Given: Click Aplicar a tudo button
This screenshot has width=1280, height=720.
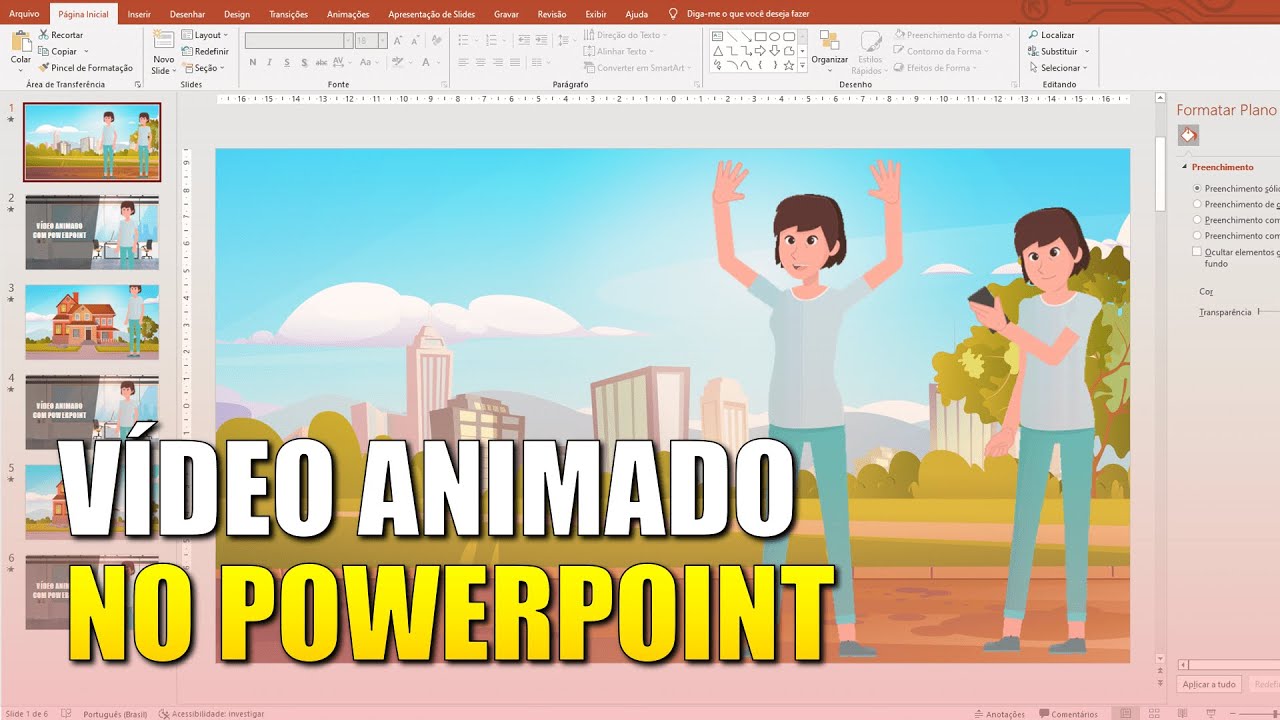Looking at the screenshot, I should pos(1209,684).
